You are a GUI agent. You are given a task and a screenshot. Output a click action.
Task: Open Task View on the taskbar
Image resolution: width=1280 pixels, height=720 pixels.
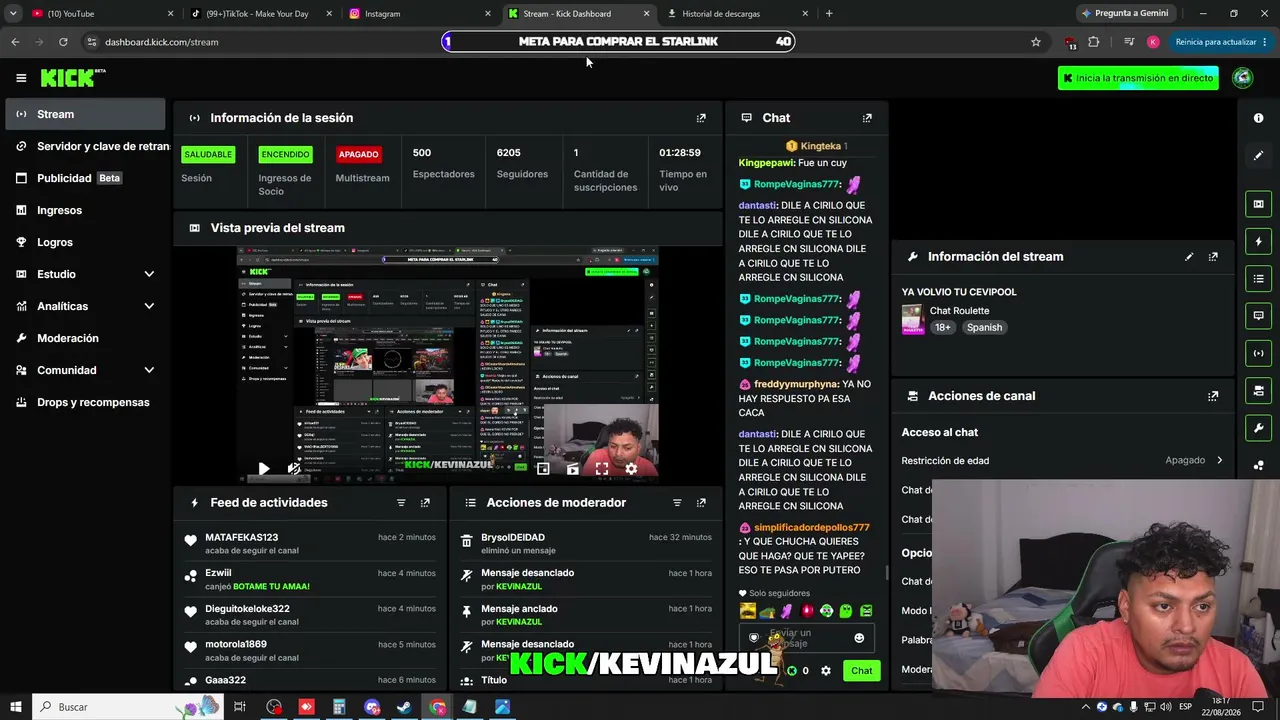(x=240, y=707)
